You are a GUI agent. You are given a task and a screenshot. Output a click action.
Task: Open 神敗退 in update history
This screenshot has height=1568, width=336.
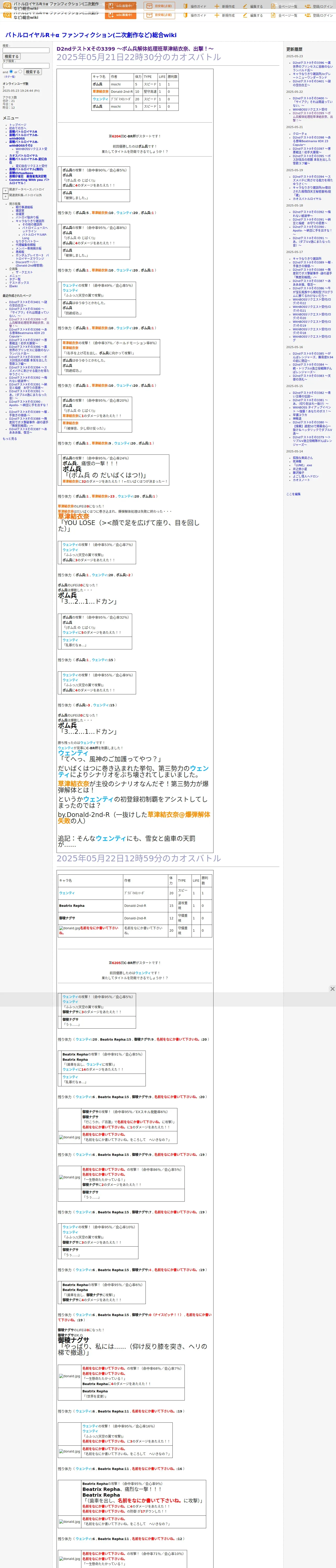coord(297,418)
